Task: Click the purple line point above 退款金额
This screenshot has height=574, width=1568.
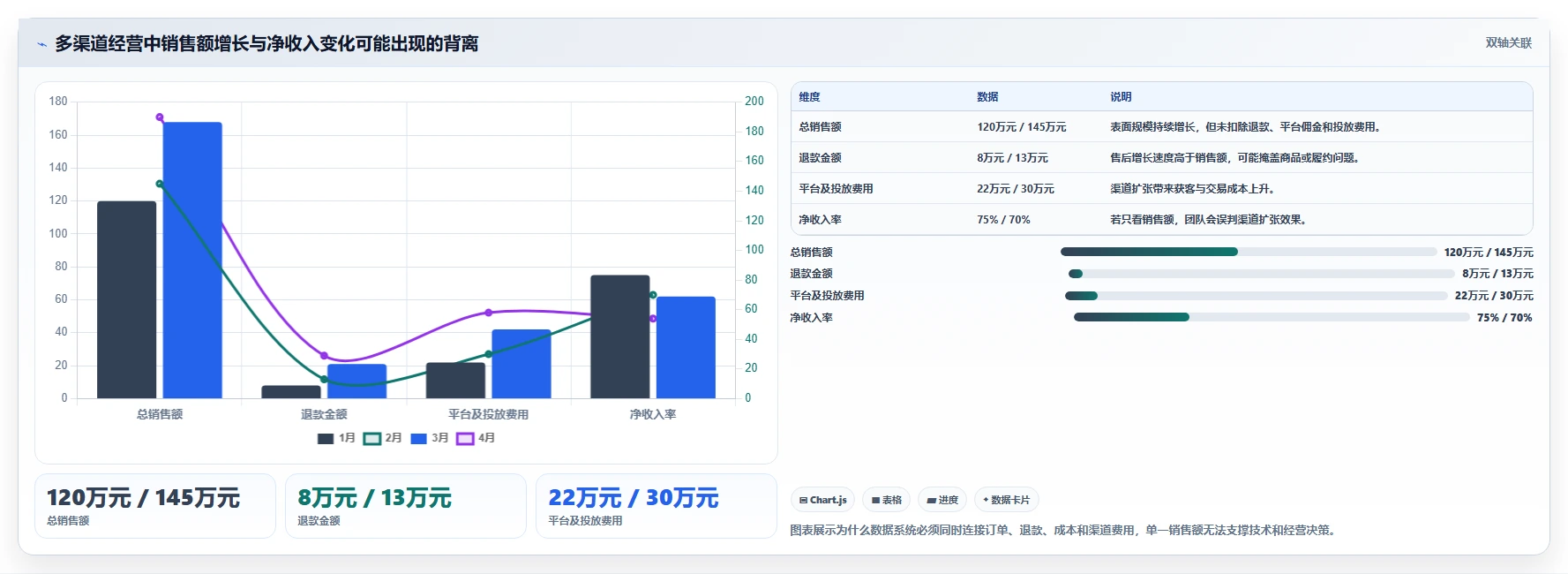Action: pyautogui.click(x=324, y=356)
